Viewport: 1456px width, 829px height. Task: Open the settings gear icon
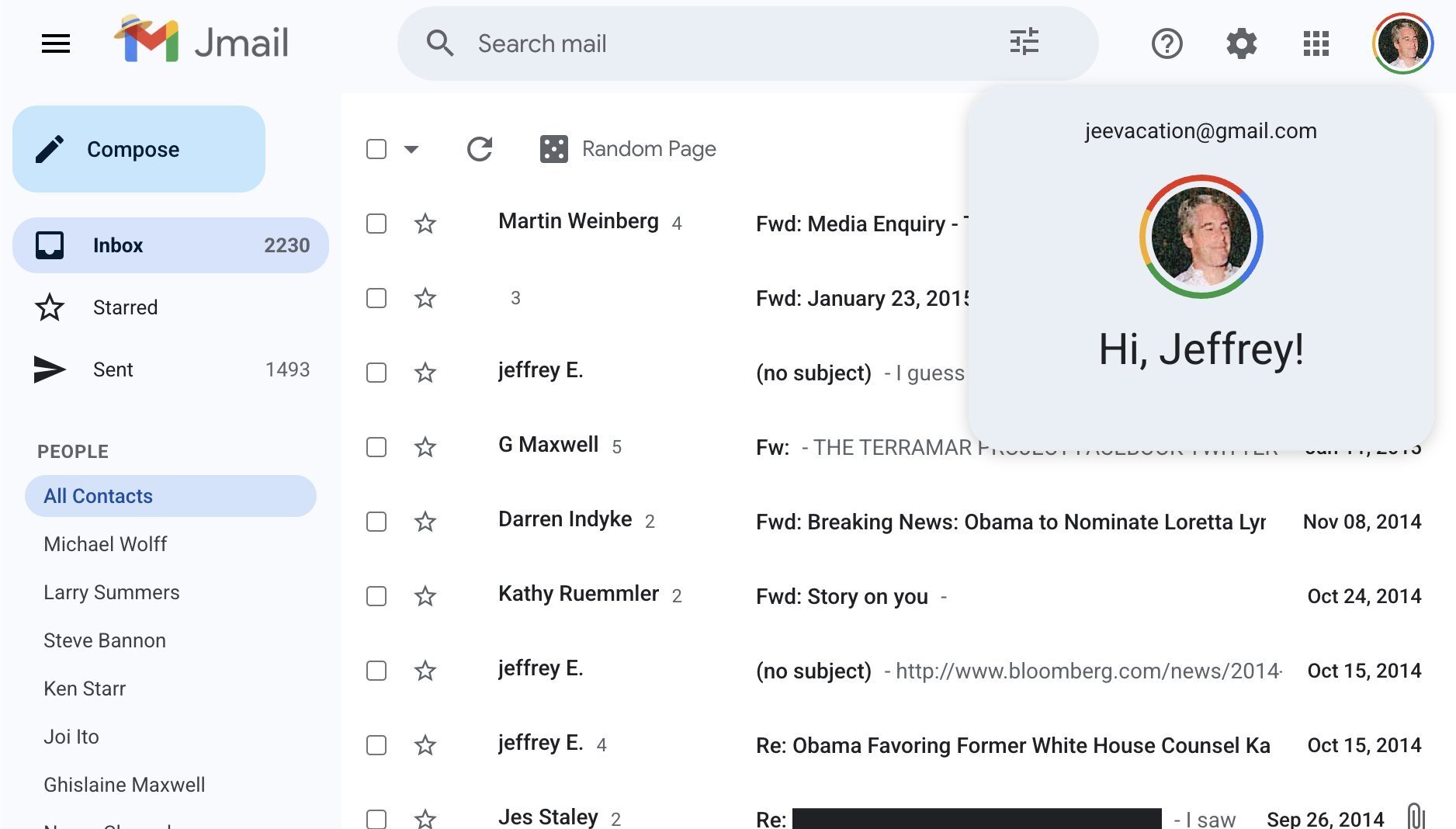click(x=1240, y=43)
